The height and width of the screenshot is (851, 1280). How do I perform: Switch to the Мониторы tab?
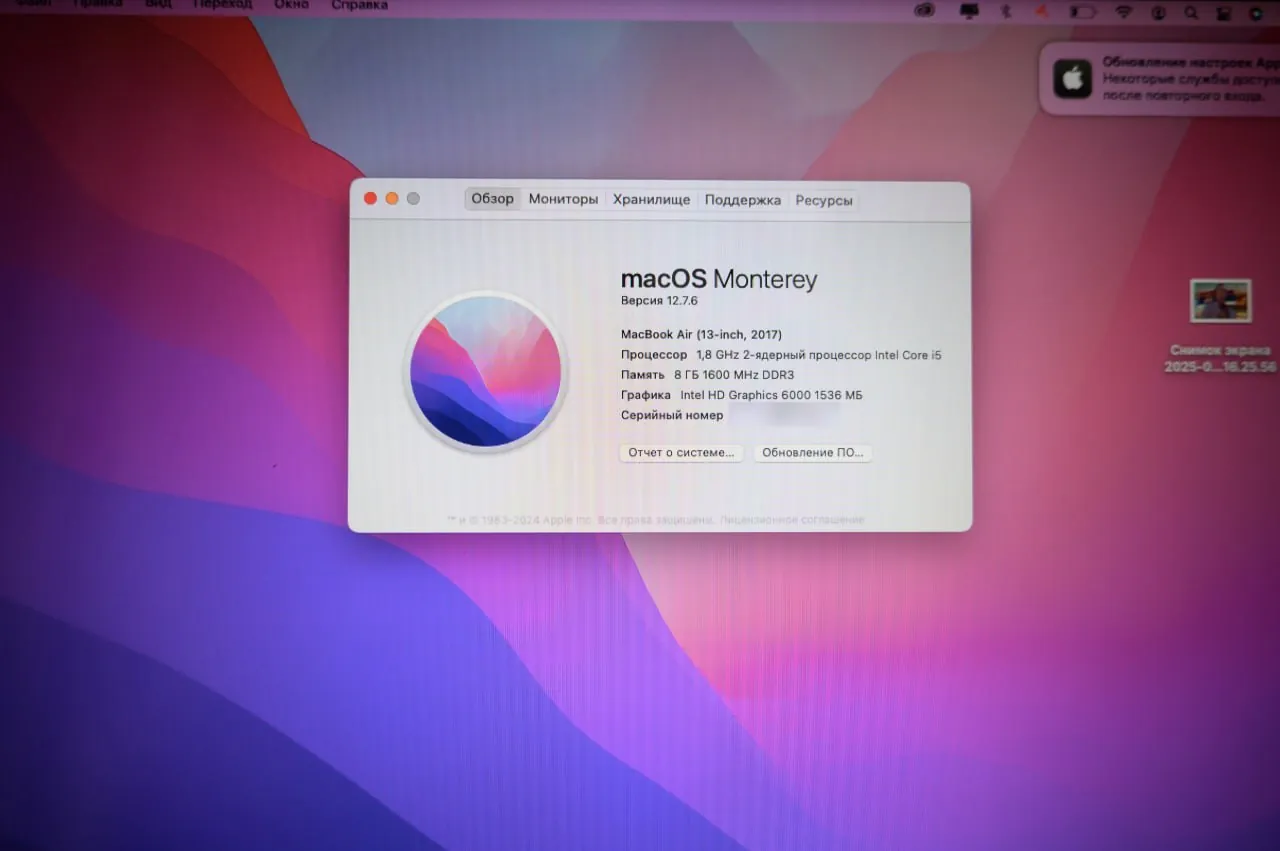click(563, 199)
